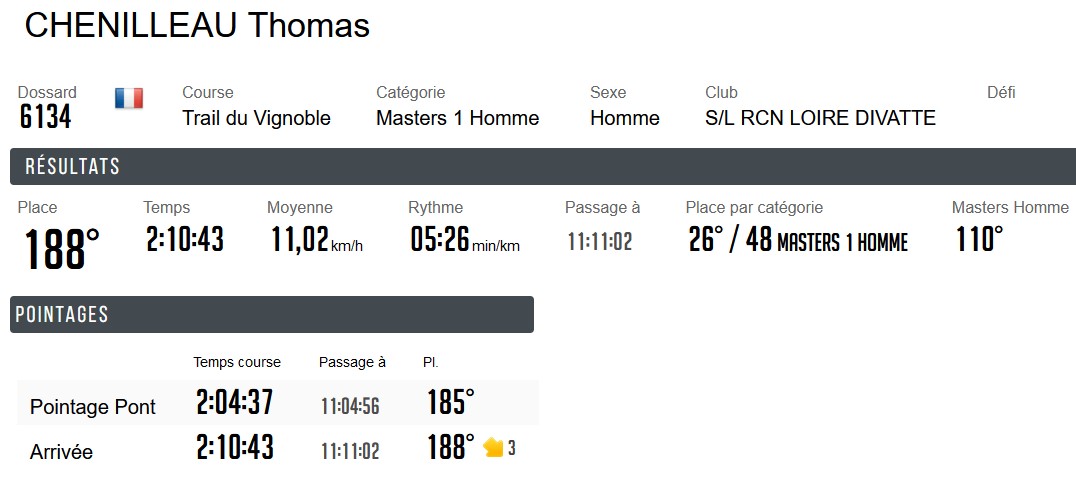The width and height of the screenshot is (1076, 477).
Task: Click the Défi column label
Action: click(x=1001, y=93)
